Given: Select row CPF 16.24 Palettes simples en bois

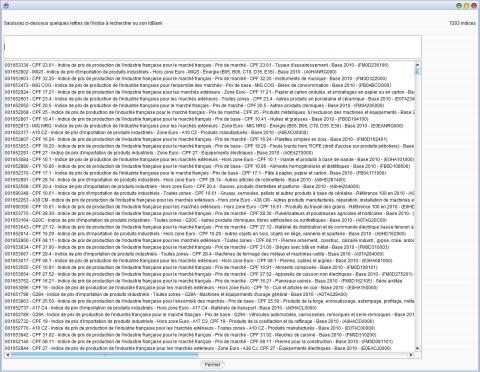Looking at the screenshot, I should [x=209, y=139].
